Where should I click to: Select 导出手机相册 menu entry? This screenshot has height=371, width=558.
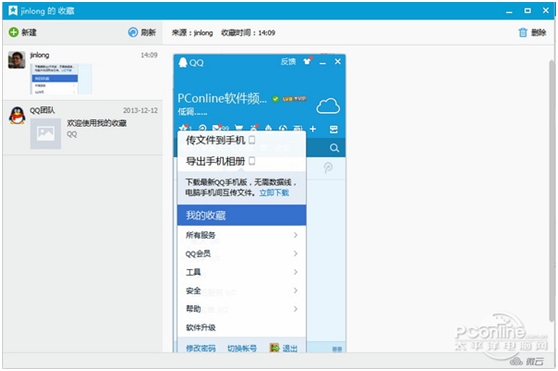[x=242, y=161]
